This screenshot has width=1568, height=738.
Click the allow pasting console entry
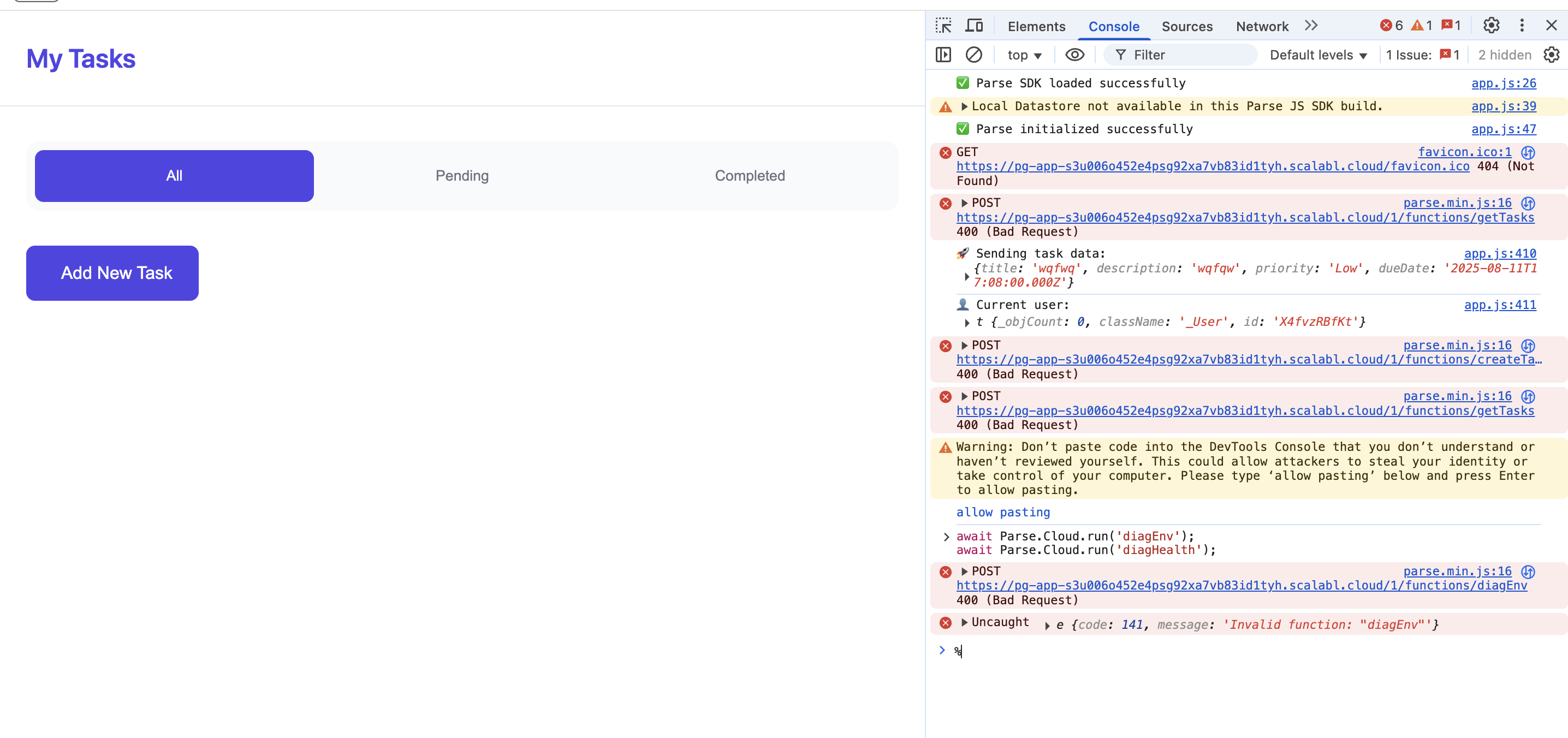tap(1003, 513)
